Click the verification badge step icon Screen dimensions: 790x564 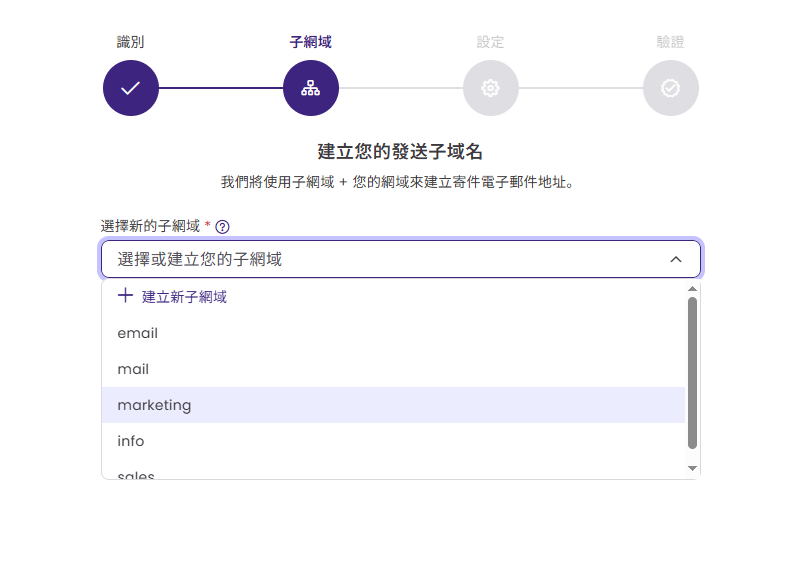click(671, 88)
